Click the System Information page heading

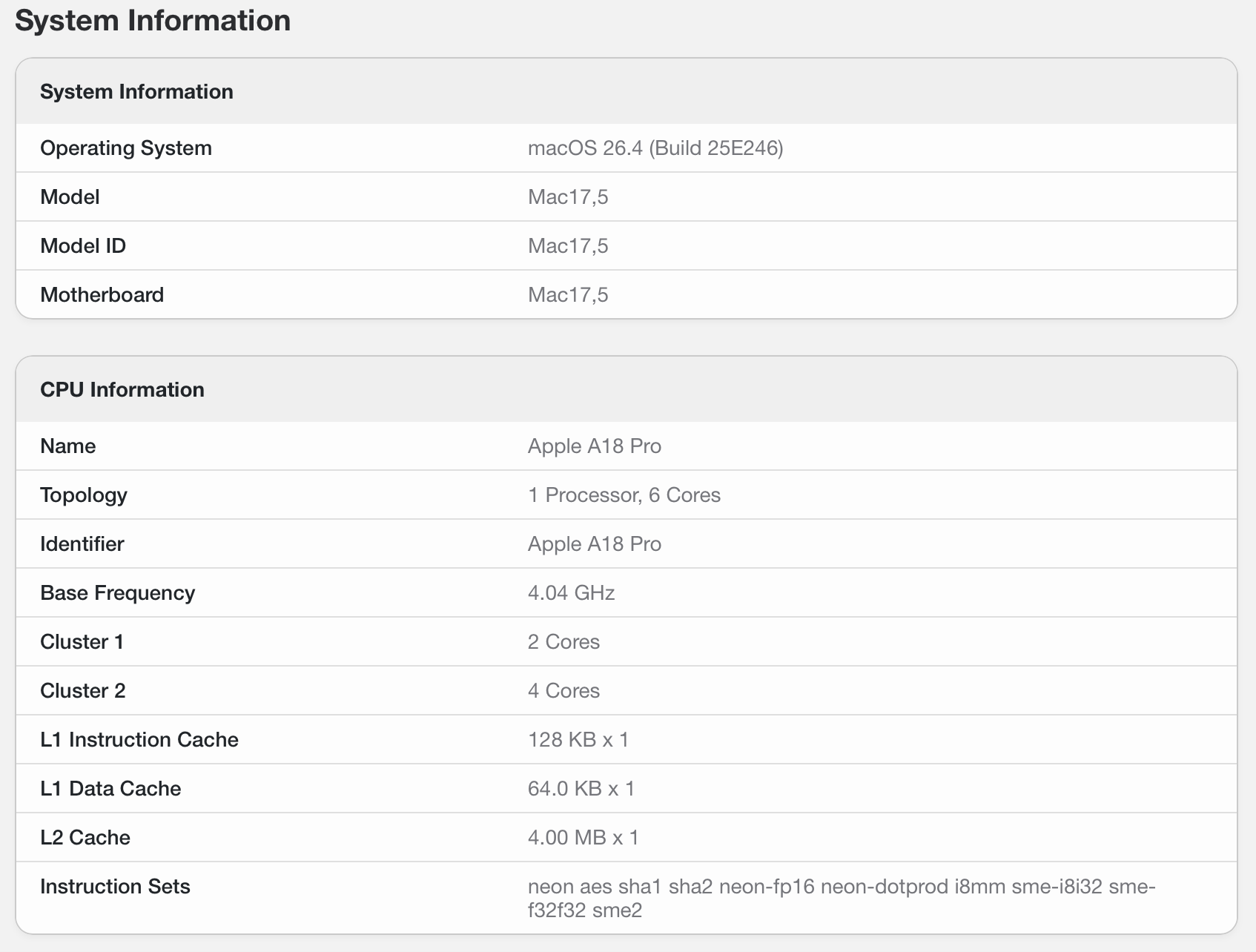click(x=153, y=21)
